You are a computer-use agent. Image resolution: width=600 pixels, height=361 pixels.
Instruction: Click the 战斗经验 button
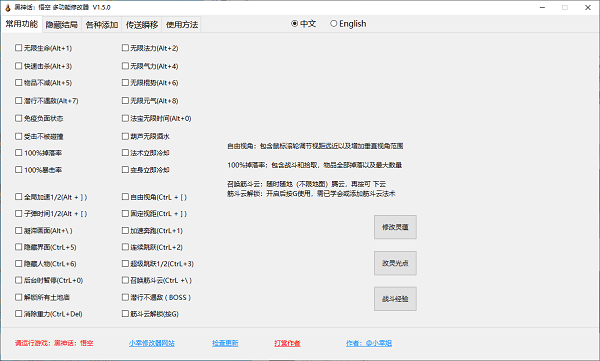coord(395,299)
